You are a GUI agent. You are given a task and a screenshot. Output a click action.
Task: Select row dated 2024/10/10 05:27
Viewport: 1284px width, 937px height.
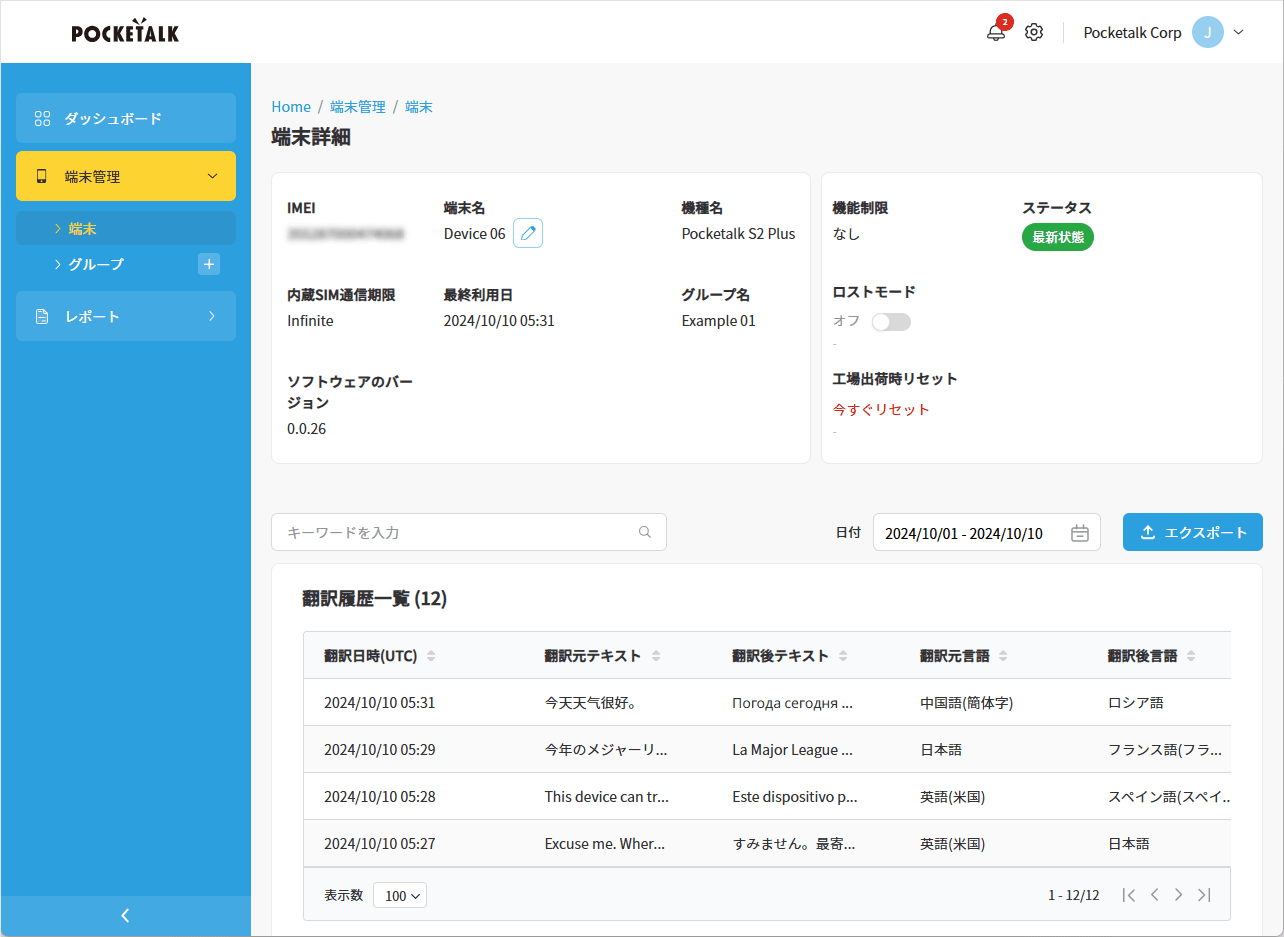767,844
